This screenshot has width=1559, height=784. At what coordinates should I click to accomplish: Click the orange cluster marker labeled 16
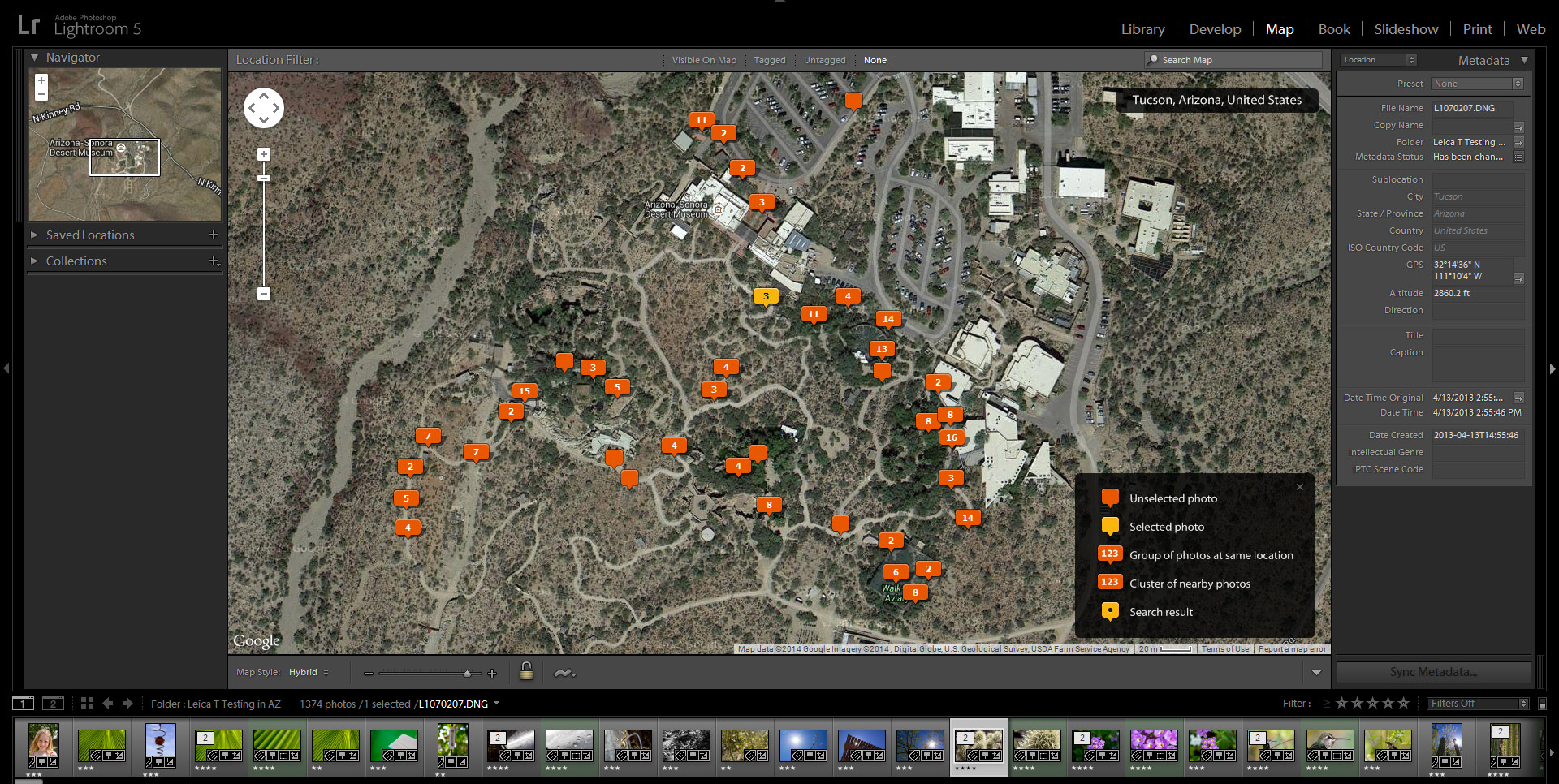(951, 438)
